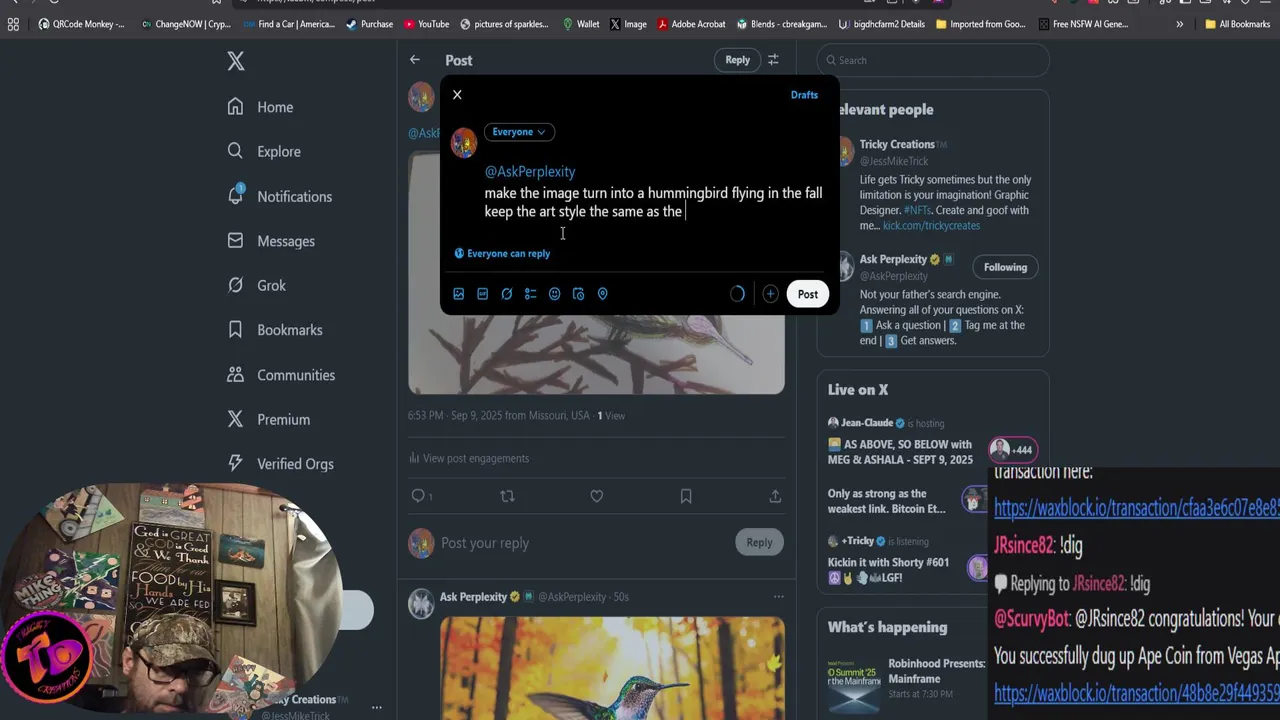
Task: Click Reply button in Post header
Action: tap(737, 60)
